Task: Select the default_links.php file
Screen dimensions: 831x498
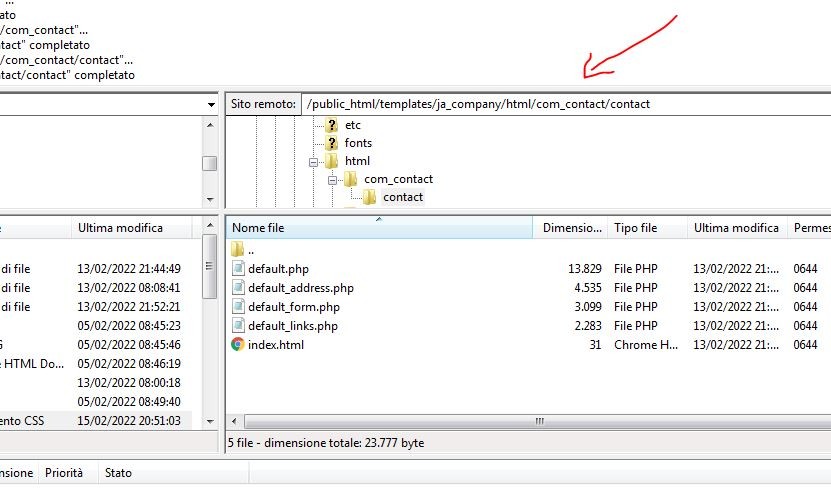Action: click(x=293, y=326)
